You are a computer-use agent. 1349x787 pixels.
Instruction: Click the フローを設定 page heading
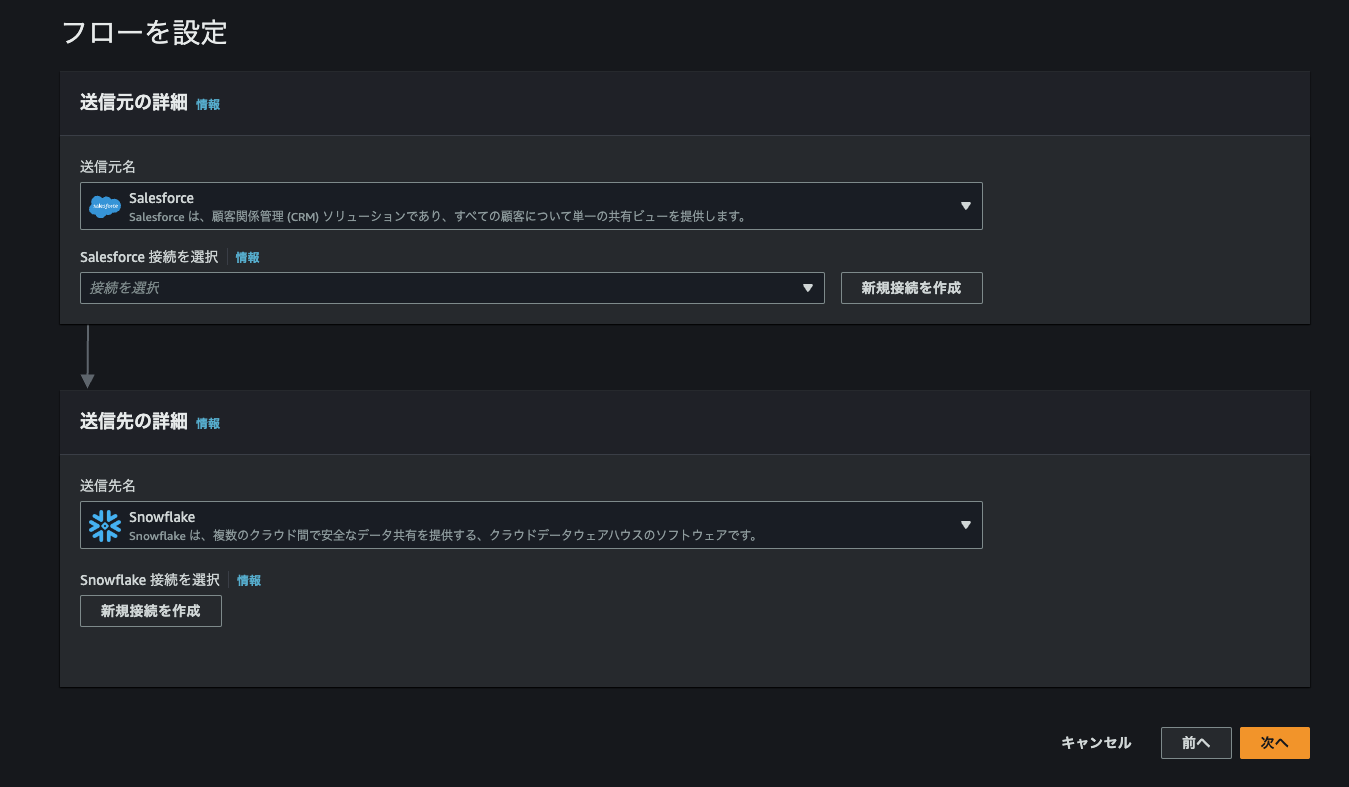145,32
